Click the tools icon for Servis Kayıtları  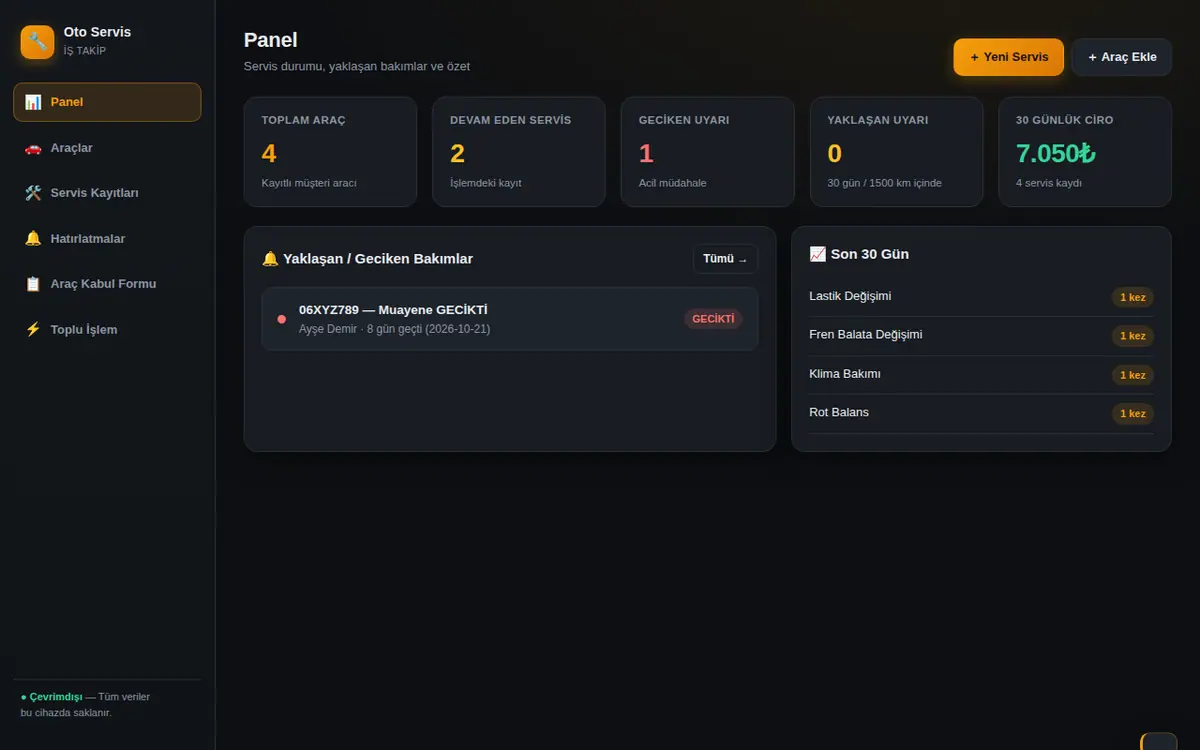pos(33,193)
